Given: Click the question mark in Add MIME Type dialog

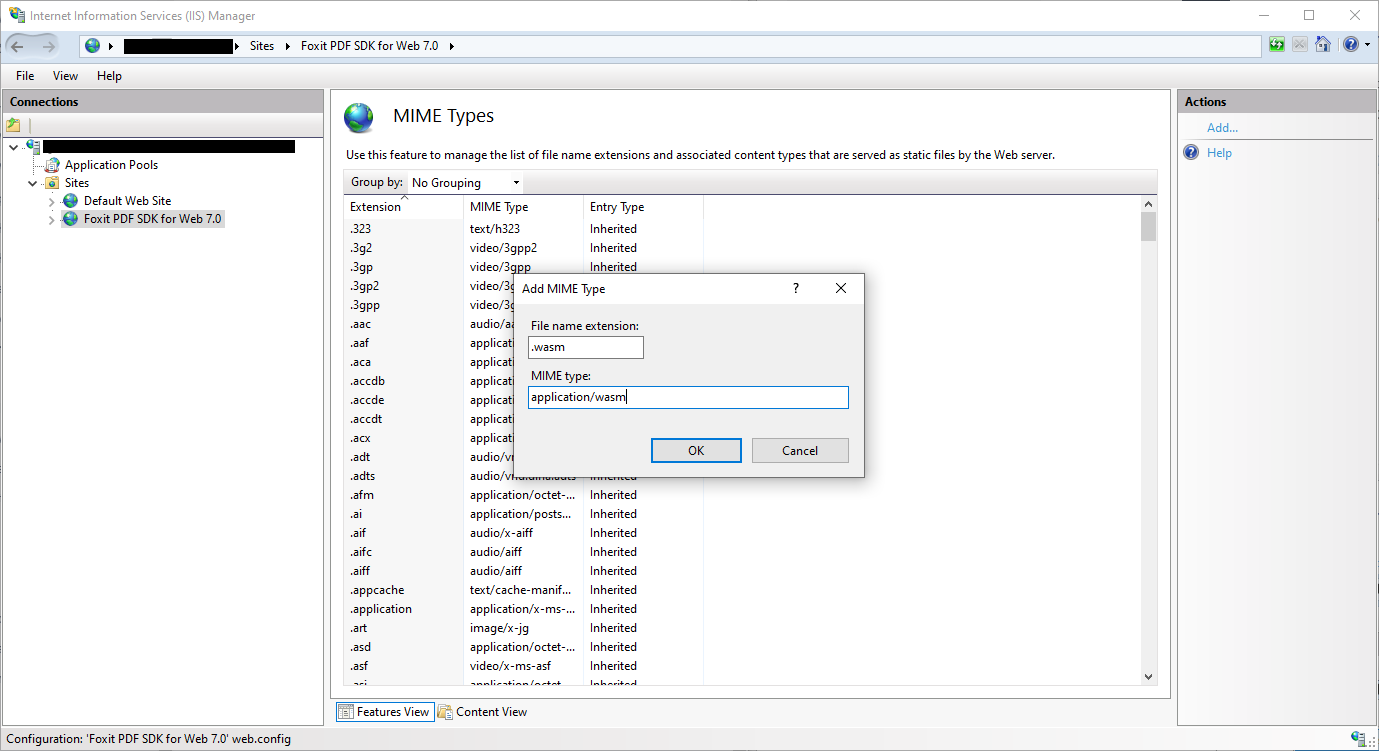Looking at the screenshot, I should click(x=796, y=288).
